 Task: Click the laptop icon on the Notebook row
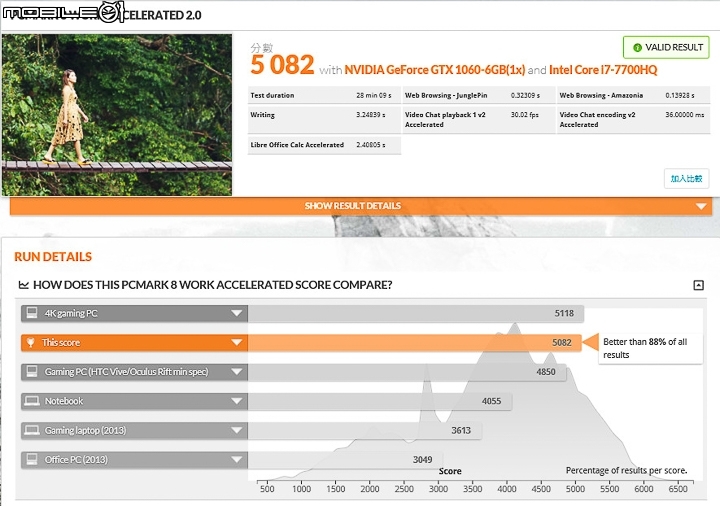click(32, 401)
